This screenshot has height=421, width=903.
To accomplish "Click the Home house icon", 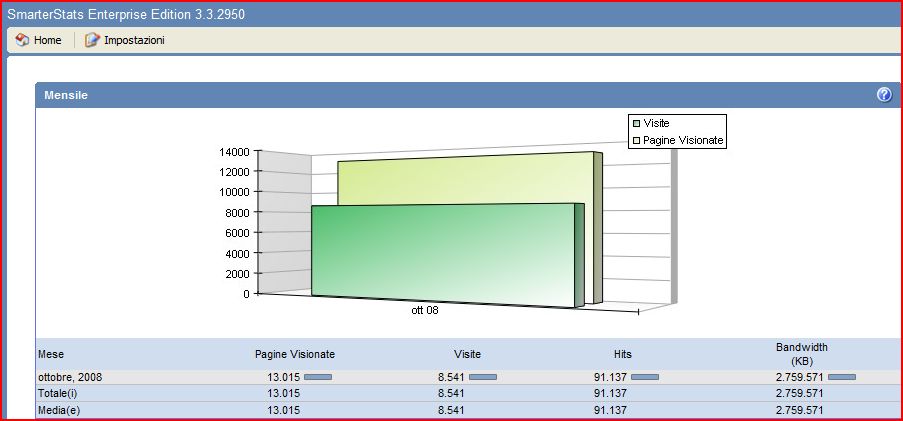I will (x=22, y=40).
